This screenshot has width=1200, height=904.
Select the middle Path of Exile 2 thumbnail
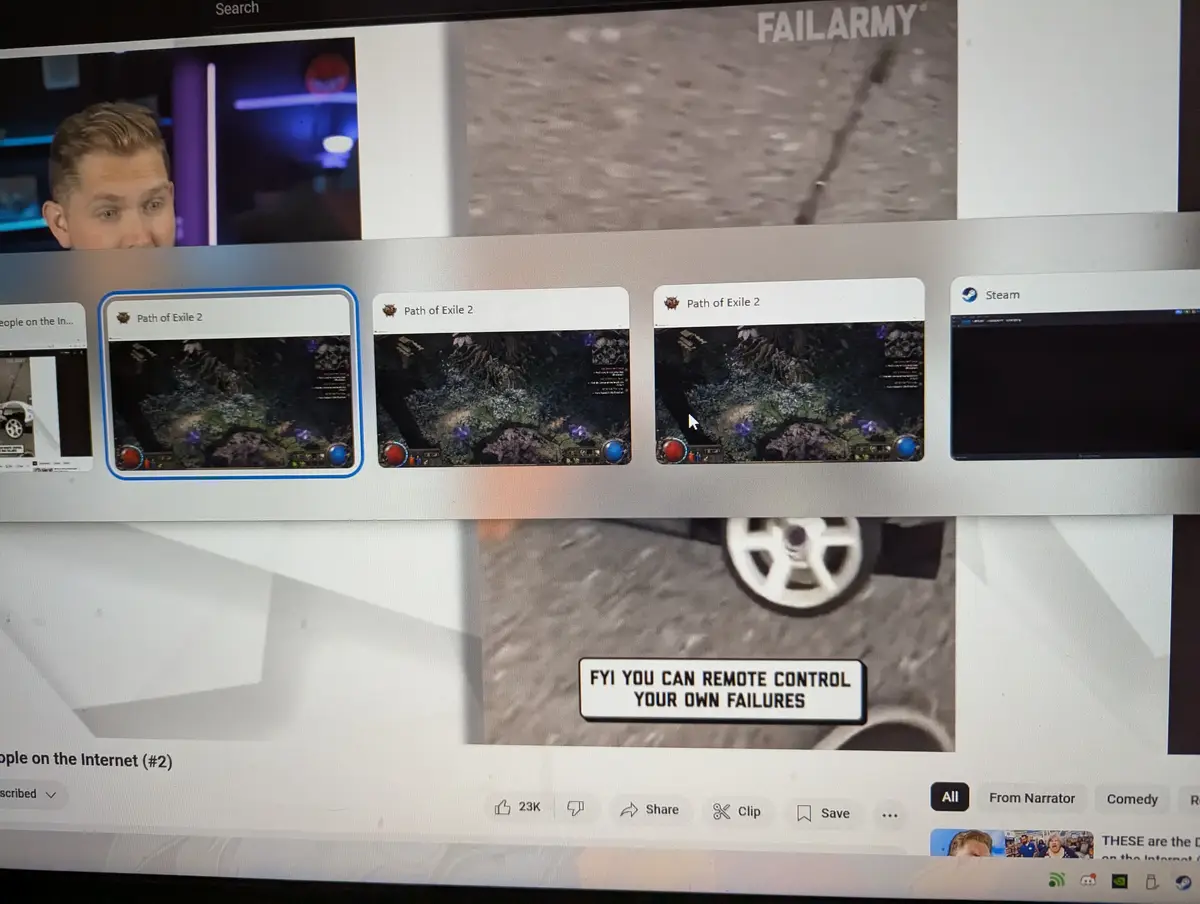pos(502,378)
